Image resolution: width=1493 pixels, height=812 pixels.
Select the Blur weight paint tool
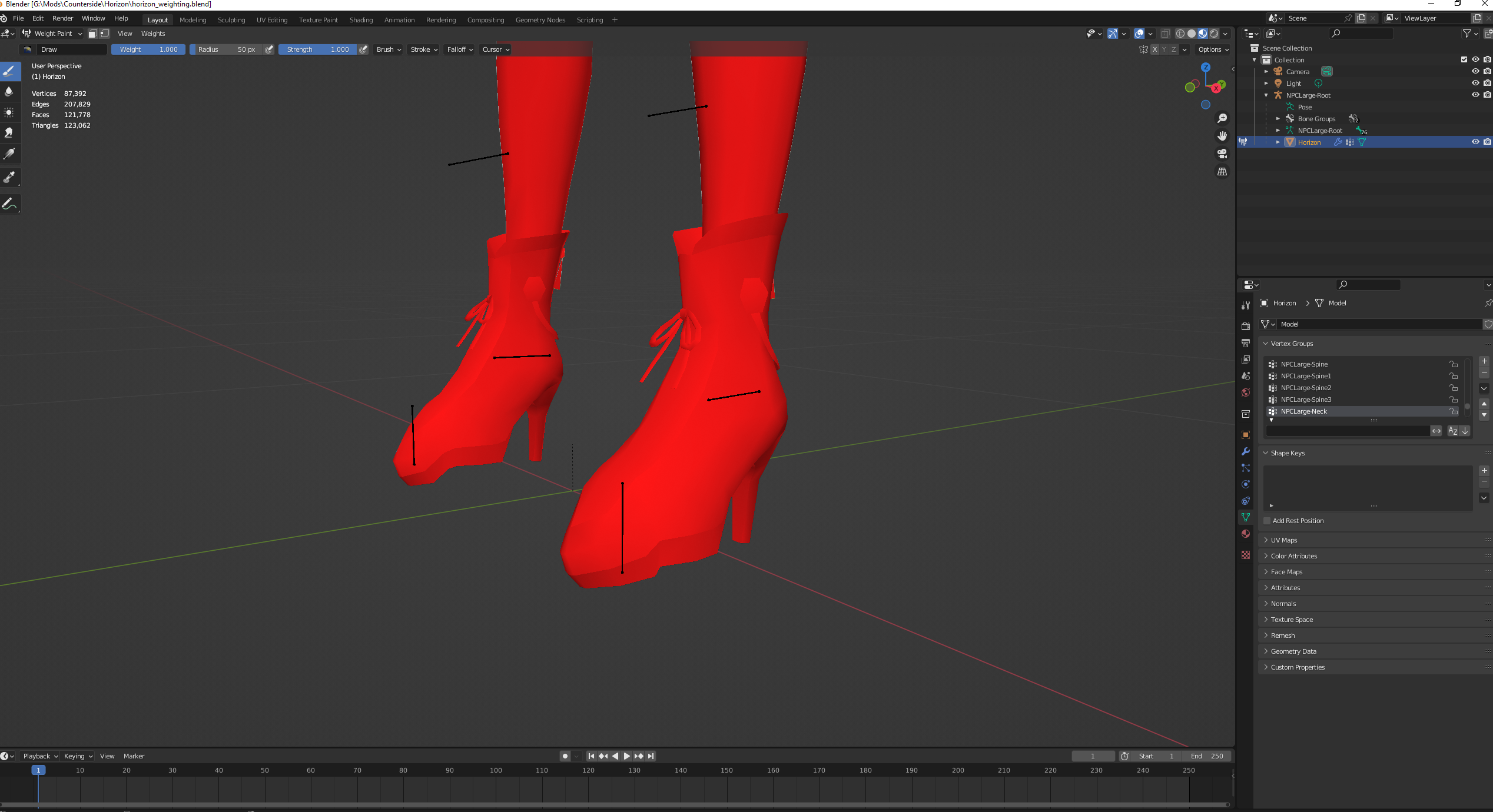click(x=9, y=92)
